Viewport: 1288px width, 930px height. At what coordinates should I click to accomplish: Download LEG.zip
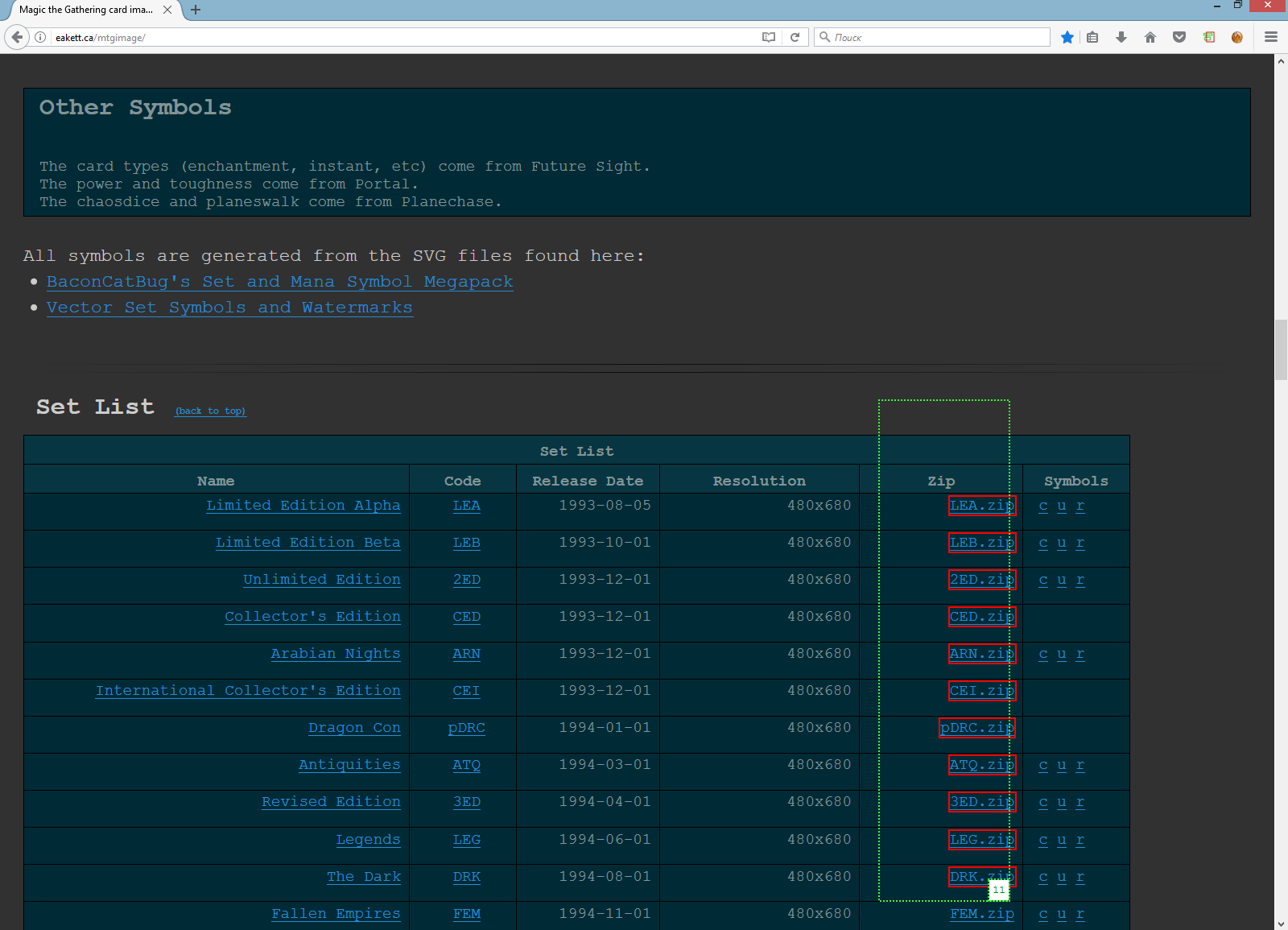pyautogui.click(x=982, y=840)
